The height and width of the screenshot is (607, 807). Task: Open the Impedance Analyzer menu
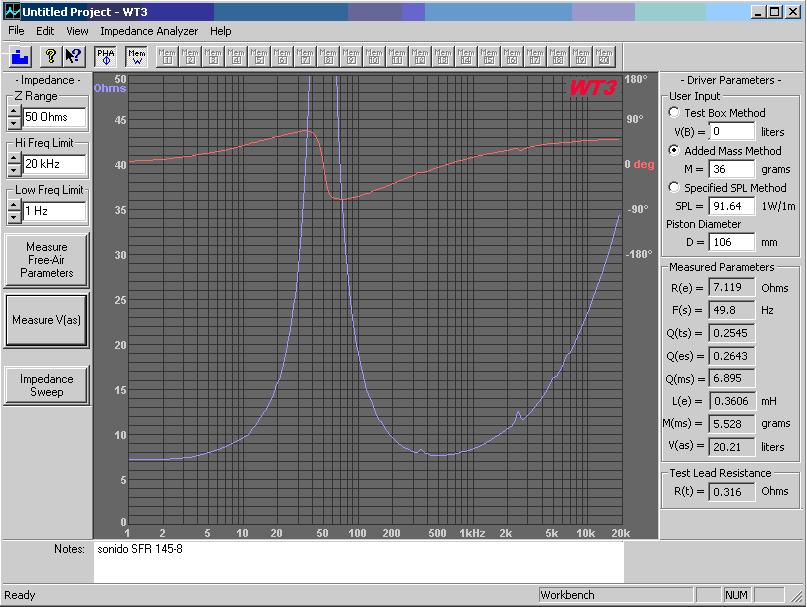[149, 31]
